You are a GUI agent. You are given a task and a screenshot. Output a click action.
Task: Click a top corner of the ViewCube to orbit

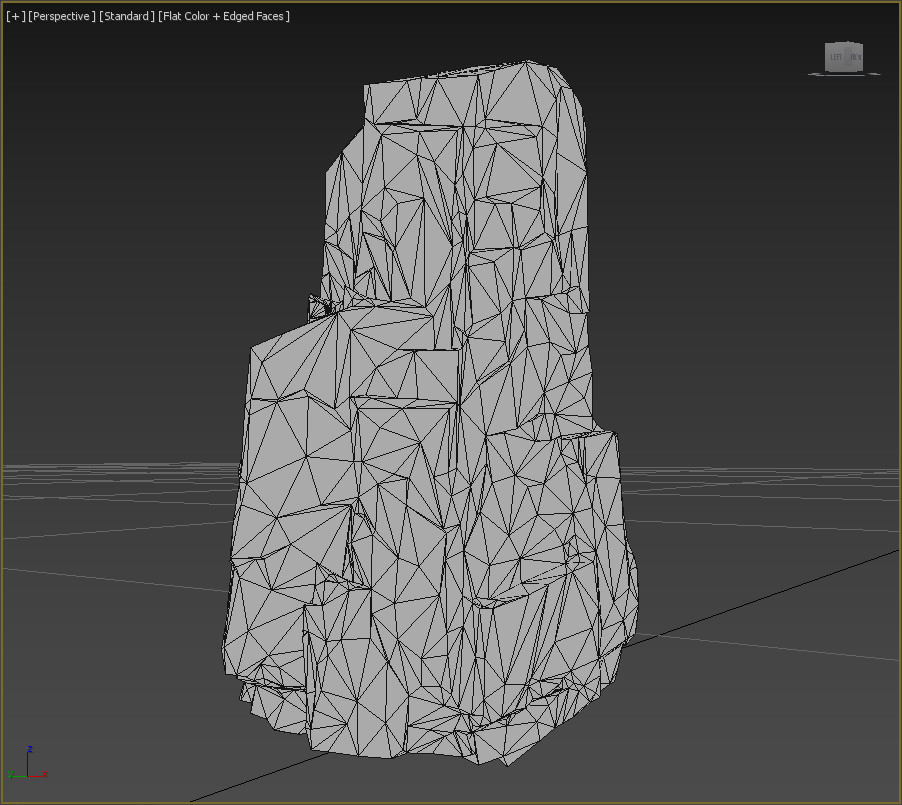tap(861, 43)
